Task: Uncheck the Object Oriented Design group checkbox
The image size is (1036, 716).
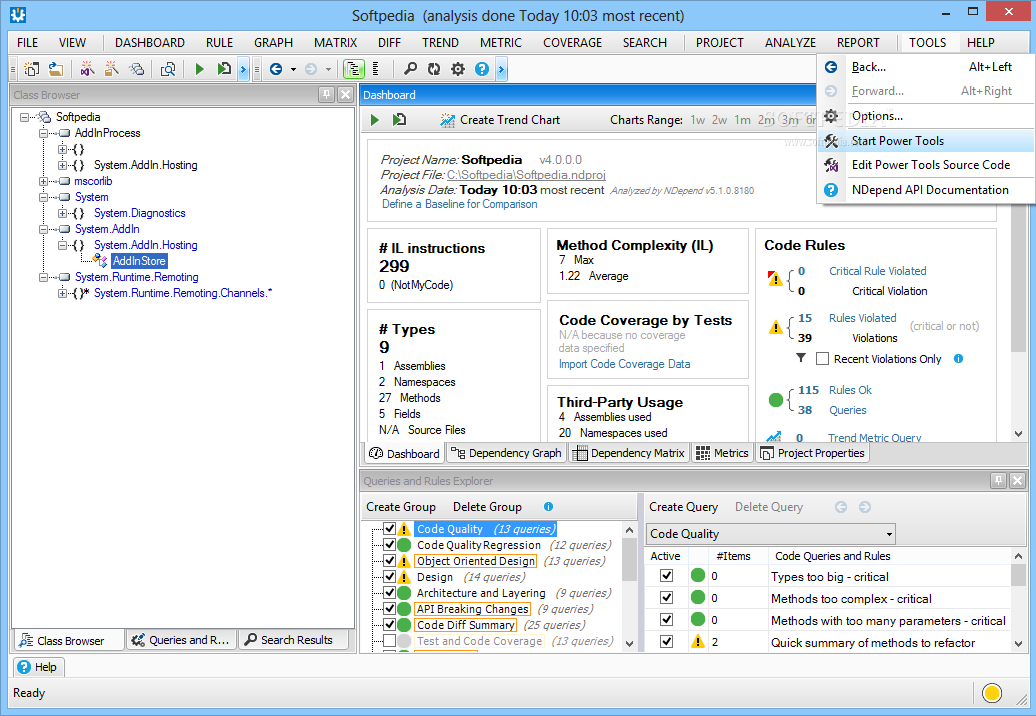Action: [x=389, y=560]
